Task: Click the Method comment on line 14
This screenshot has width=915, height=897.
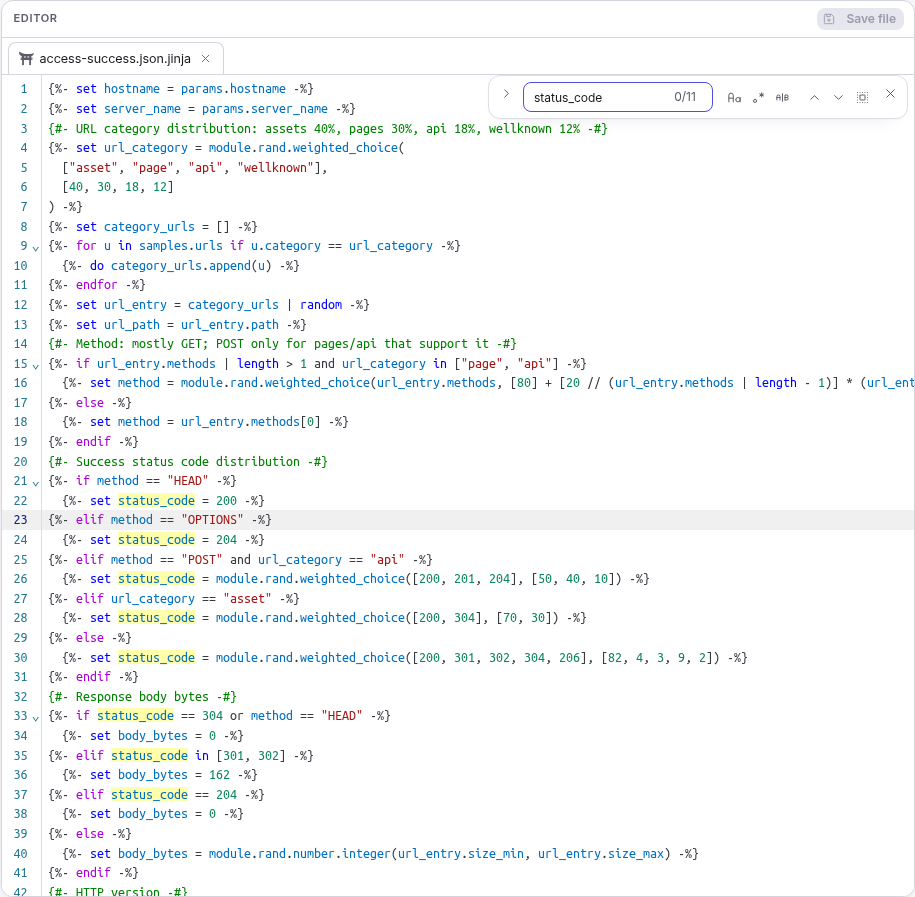Action: tap(282, 344)
